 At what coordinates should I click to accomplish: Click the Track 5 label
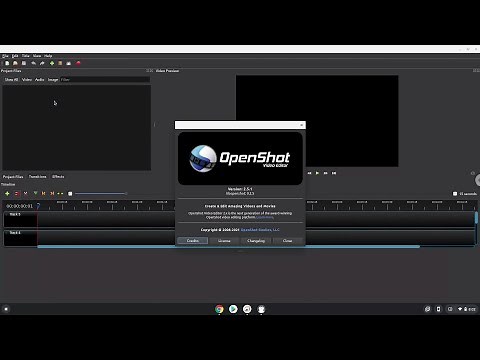15,214
